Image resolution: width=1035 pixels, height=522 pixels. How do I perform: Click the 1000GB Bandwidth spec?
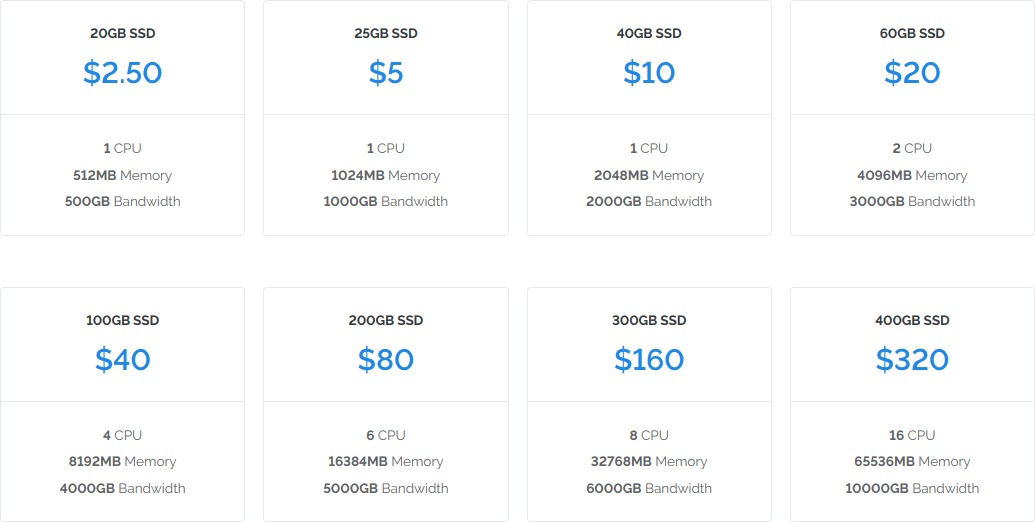tap(386, 201)
